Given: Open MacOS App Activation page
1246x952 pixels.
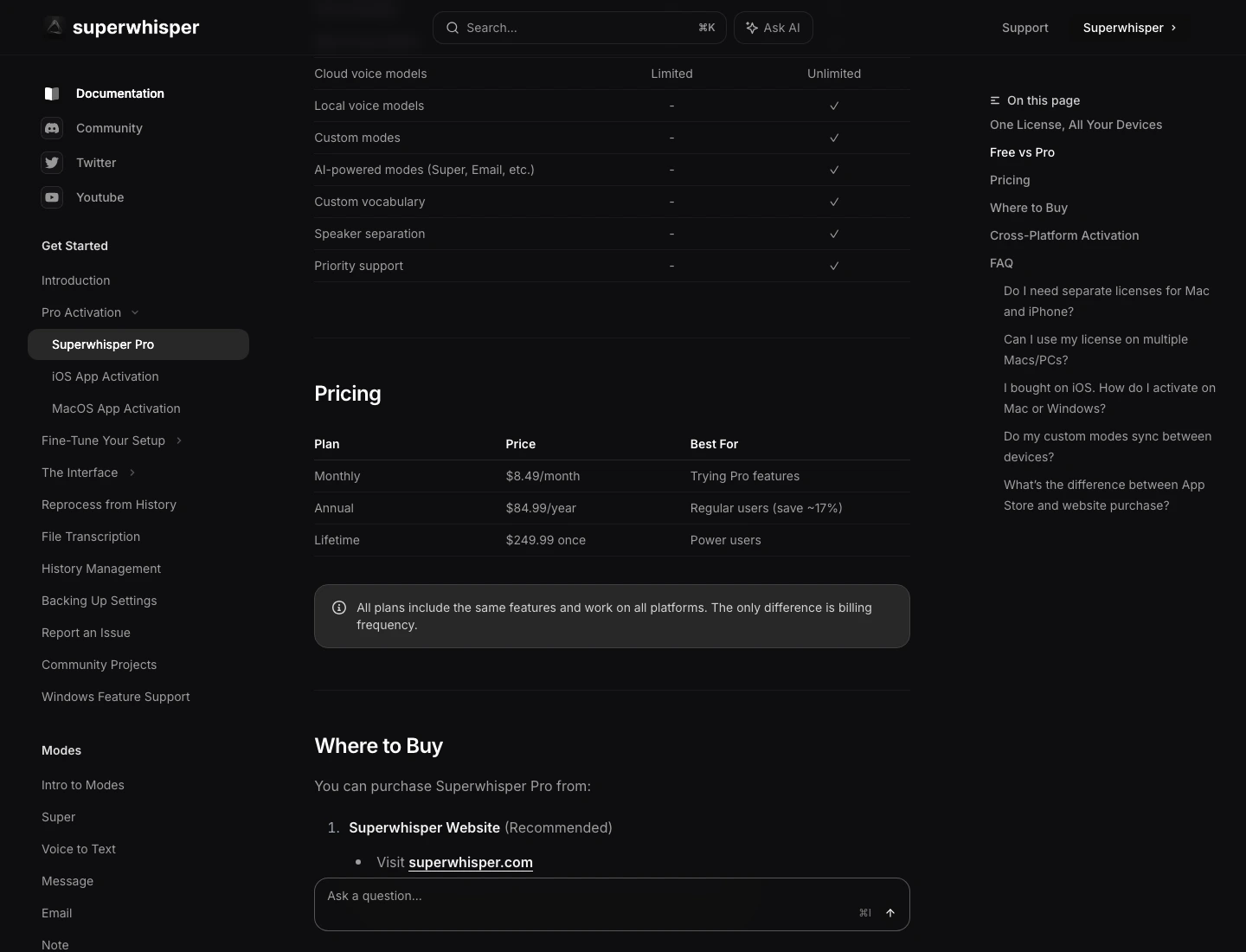Looking at the screenshot, I should 116,408.
